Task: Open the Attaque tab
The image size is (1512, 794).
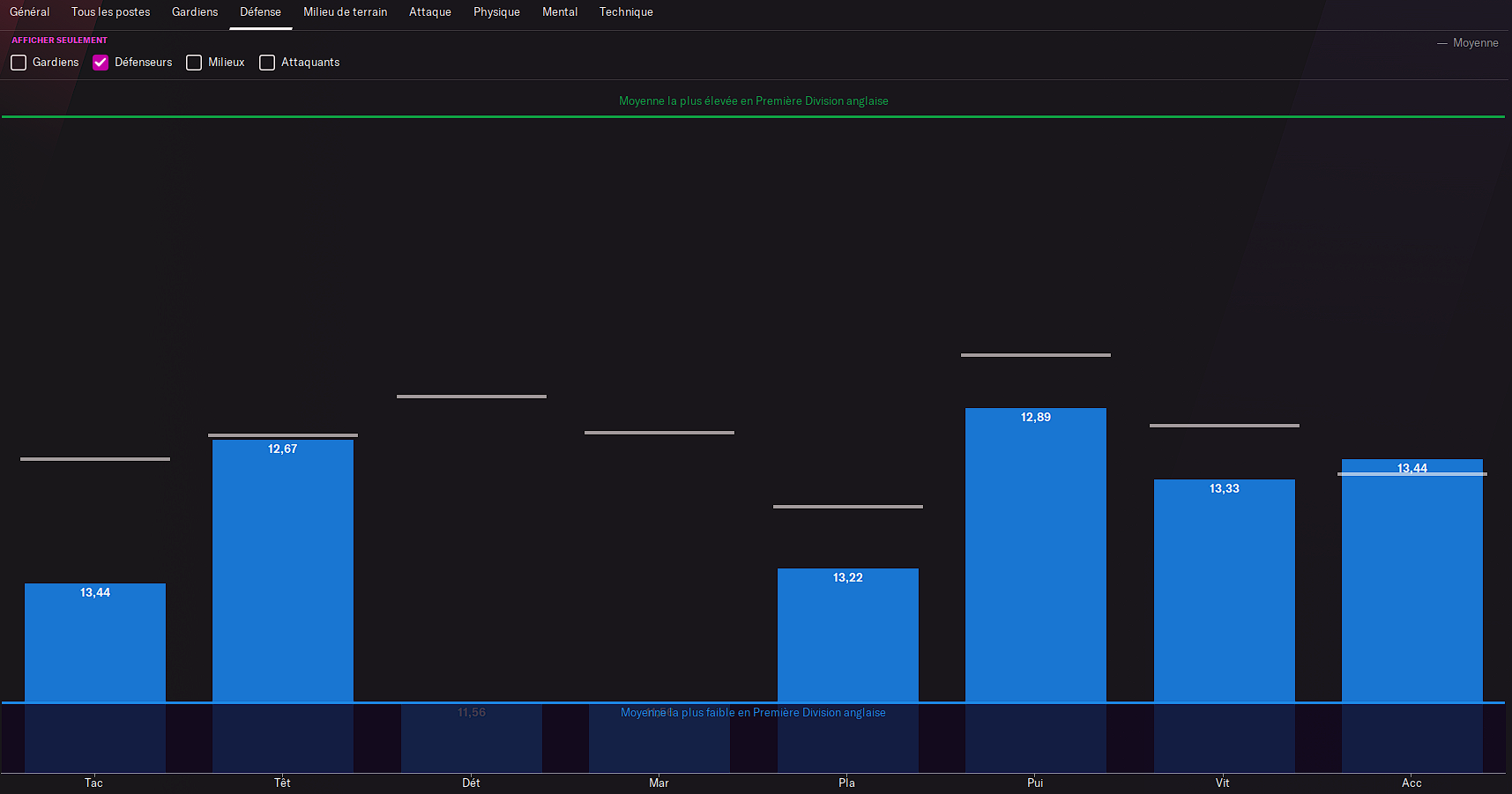Action: point(430,12)
